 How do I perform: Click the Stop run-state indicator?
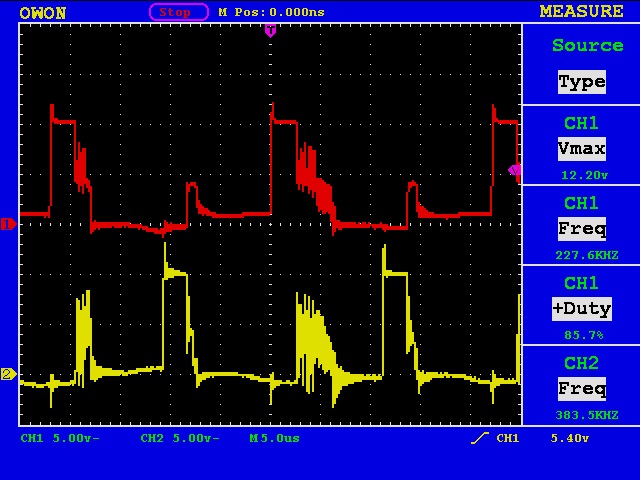pyautogui.click(x=179, y=12)
